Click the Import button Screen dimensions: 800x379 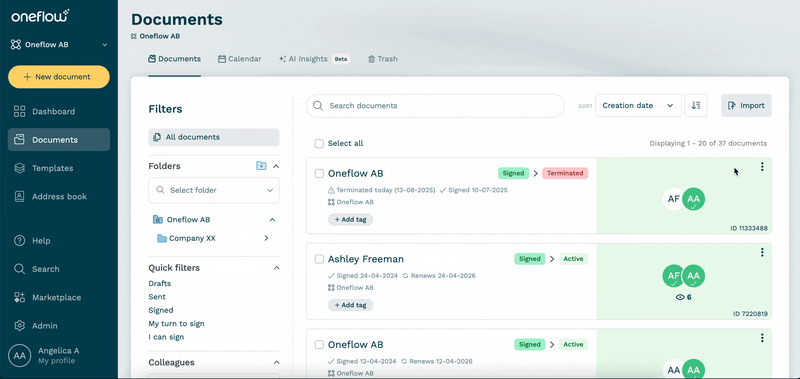click(x=746, y=106)
